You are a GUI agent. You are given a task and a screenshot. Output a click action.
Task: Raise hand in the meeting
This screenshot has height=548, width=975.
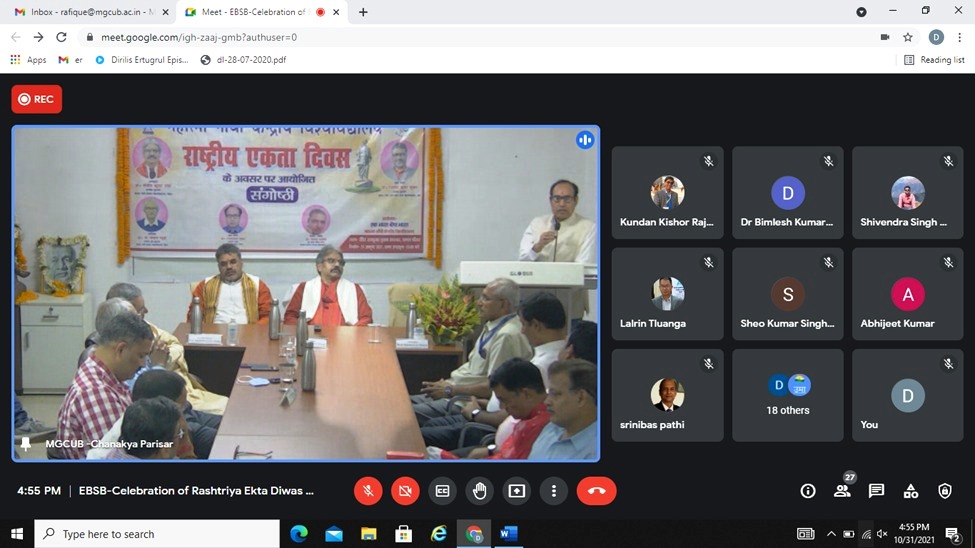479,491
